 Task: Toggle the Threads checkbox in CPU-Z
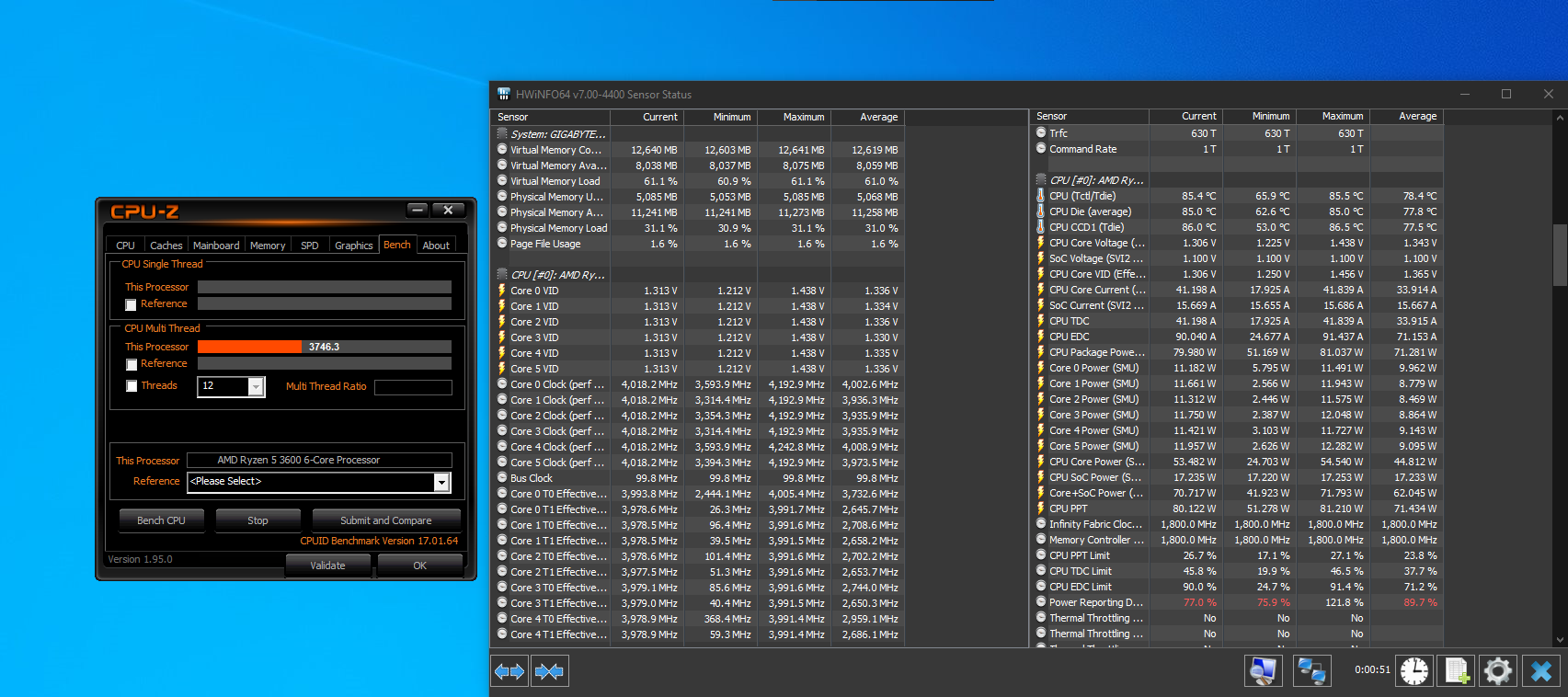[131, 386]
